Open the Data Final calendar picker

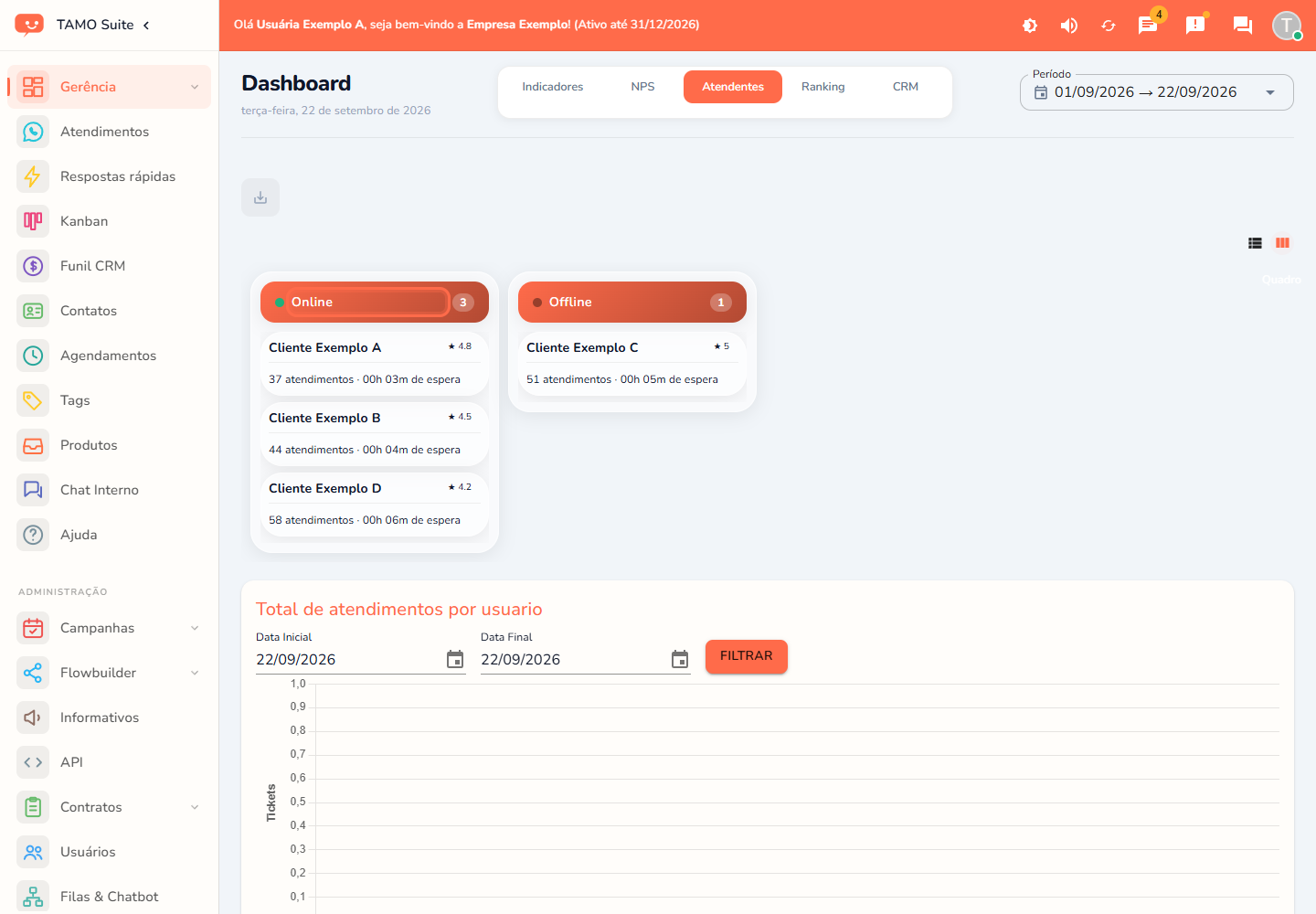point(680,660)
